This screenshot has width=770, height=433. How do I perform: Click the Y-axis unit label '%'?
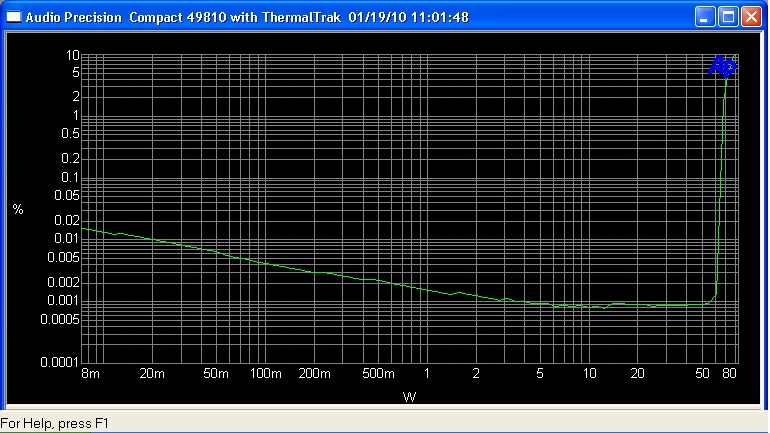[x=18, y=210]
